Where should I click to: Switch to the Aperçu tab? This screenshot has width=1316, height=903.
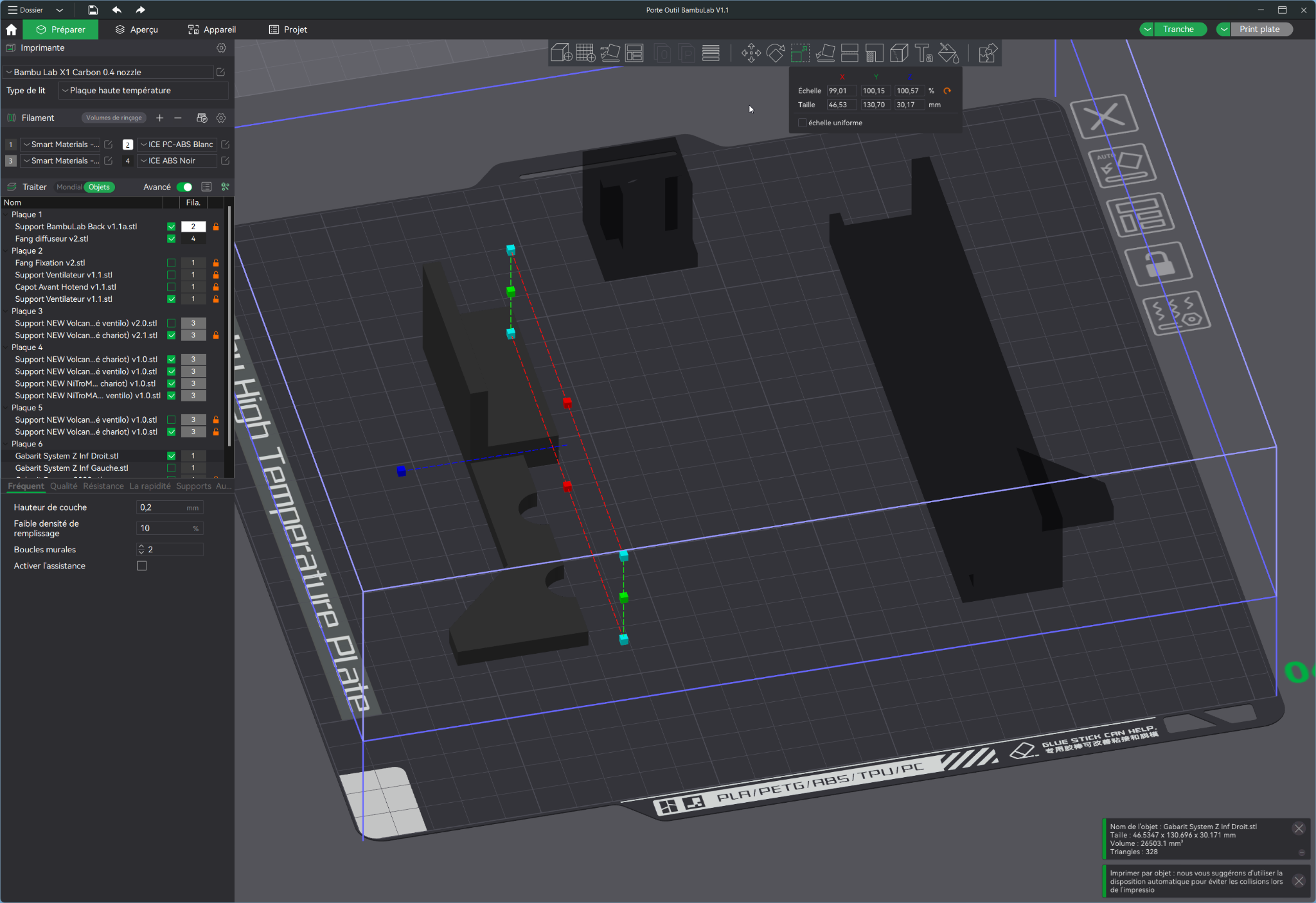(x=136, y=30)
